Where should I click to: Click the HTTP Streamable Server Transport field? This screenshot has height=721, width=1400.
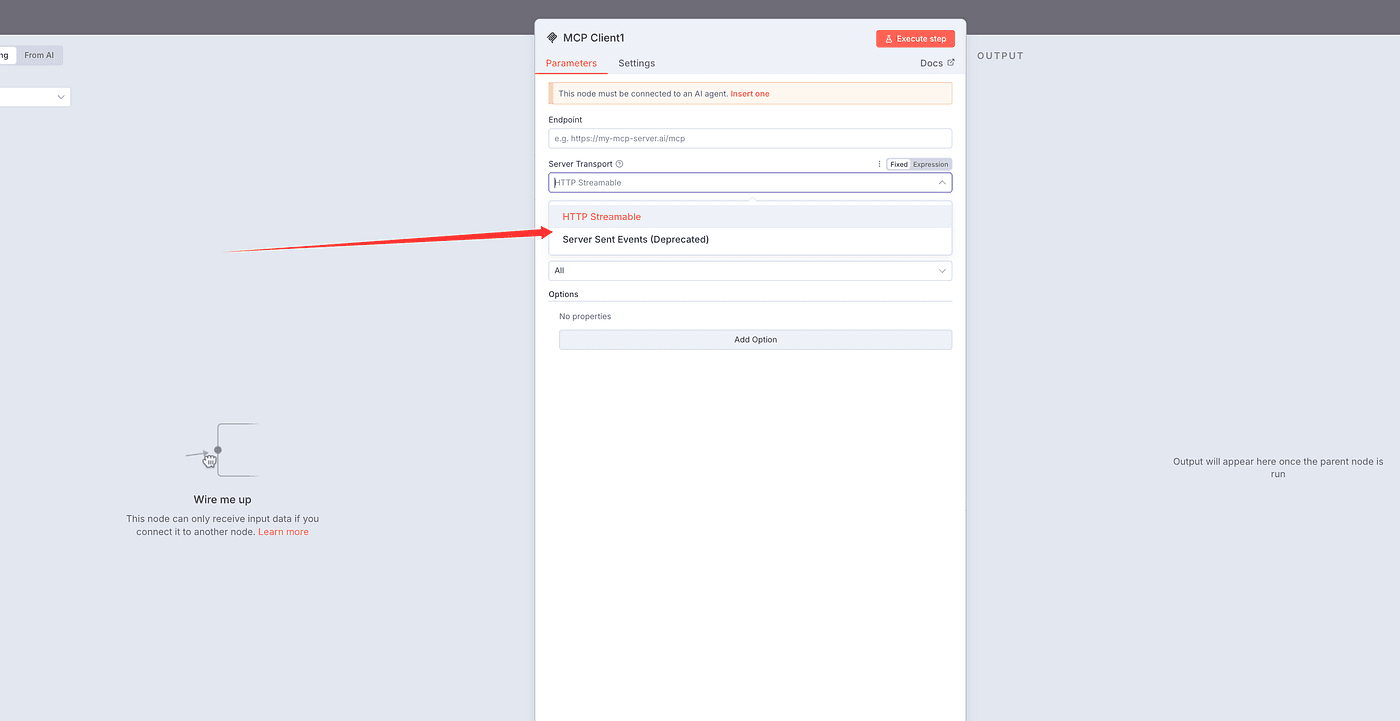(740, 183)
